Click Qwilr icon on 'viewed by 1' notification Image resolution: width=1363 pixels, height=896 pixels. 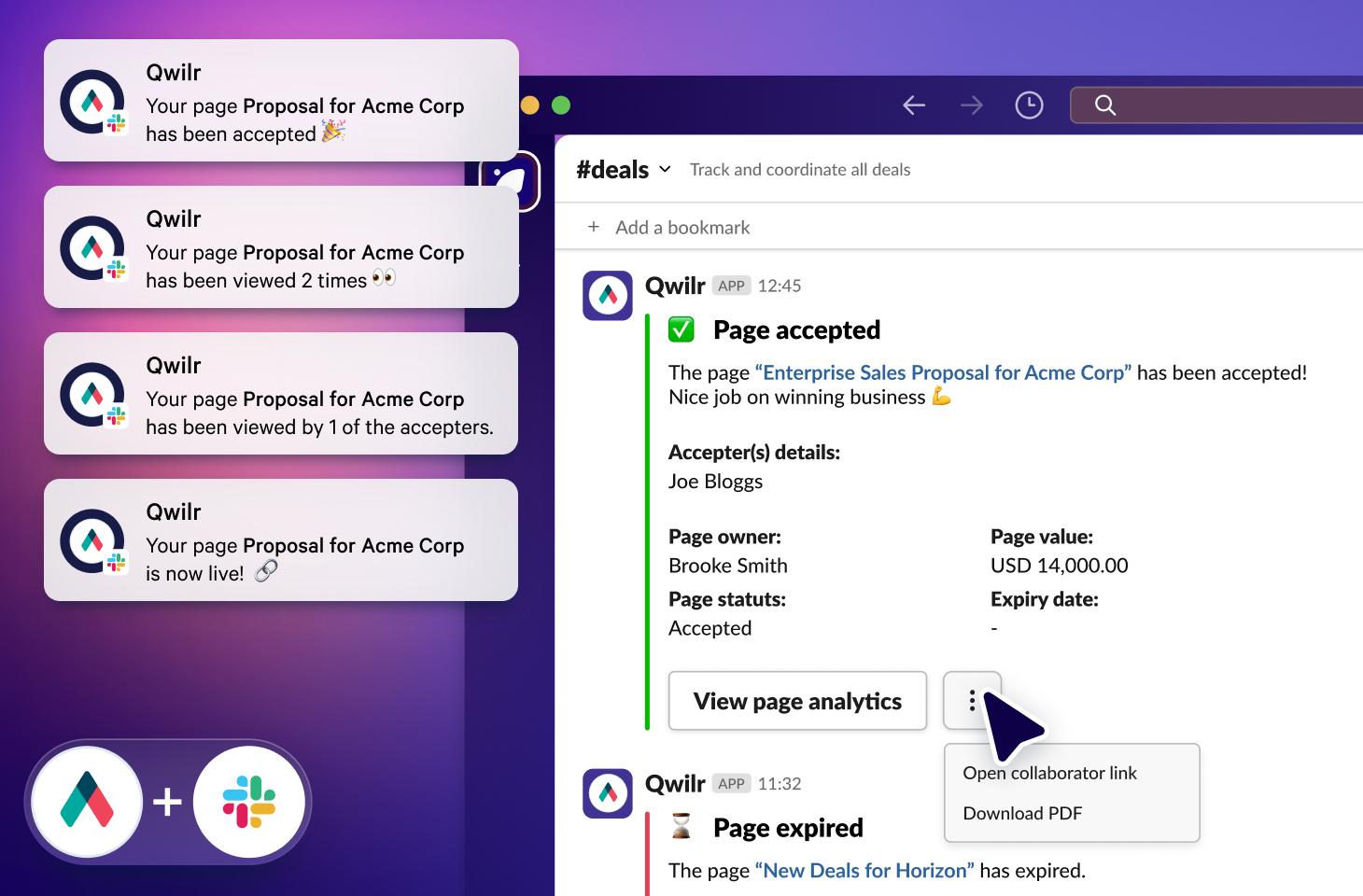point(92,395)
